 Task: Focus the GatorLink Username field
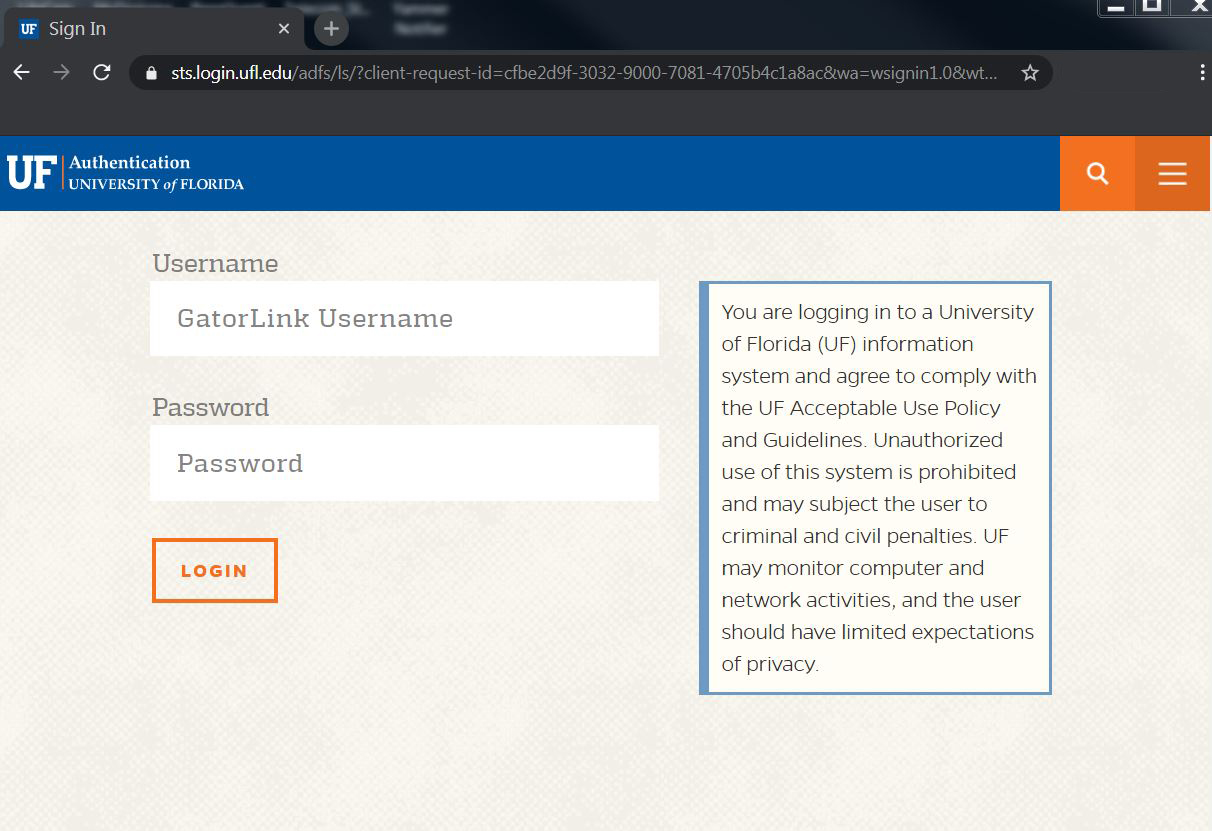click(x=404, y=319)
